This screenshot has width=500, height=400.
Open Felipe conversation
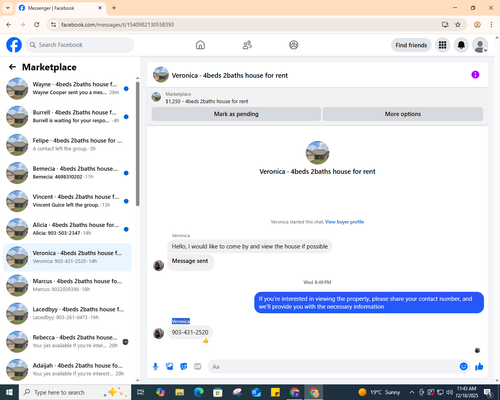pos(68,145)
